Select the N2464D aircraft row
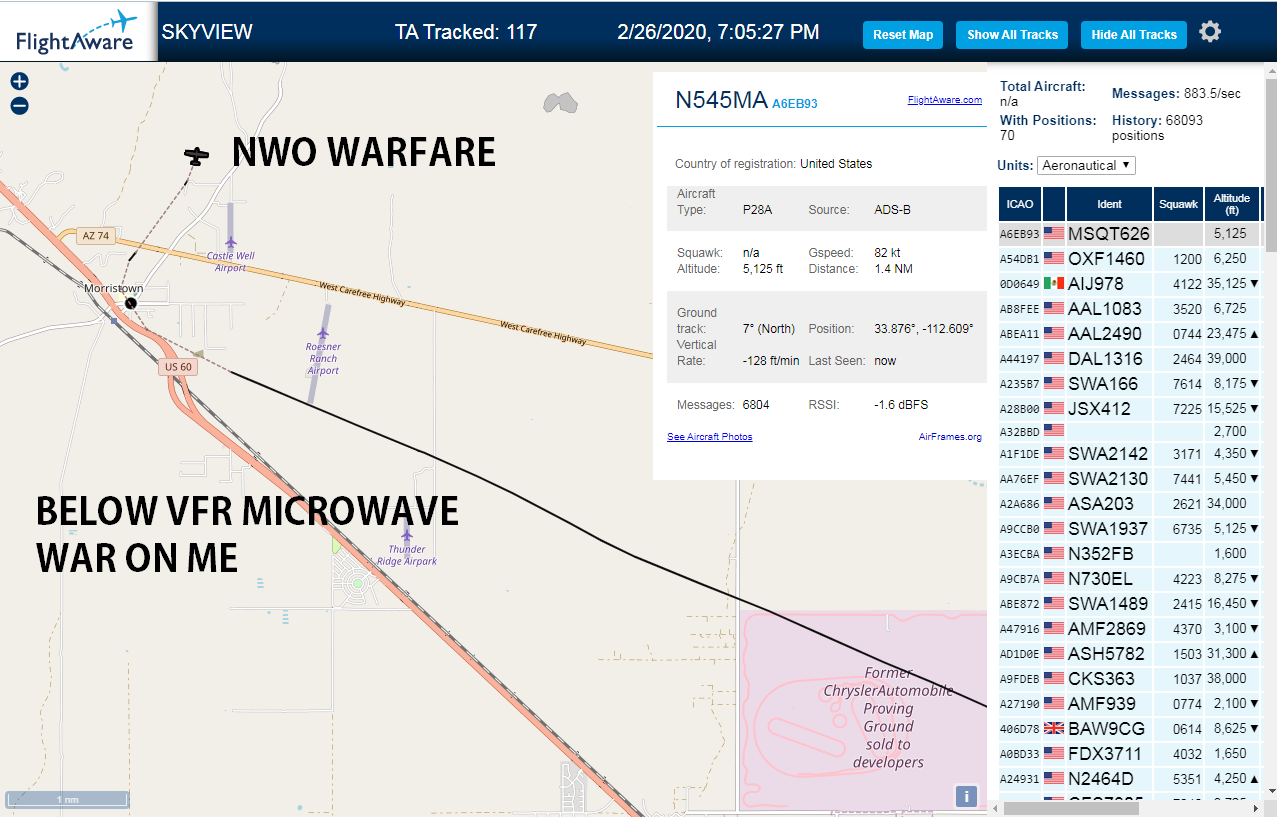Image resolution: width=1277 pixels, height=817 pixels. click(1130, 778)
